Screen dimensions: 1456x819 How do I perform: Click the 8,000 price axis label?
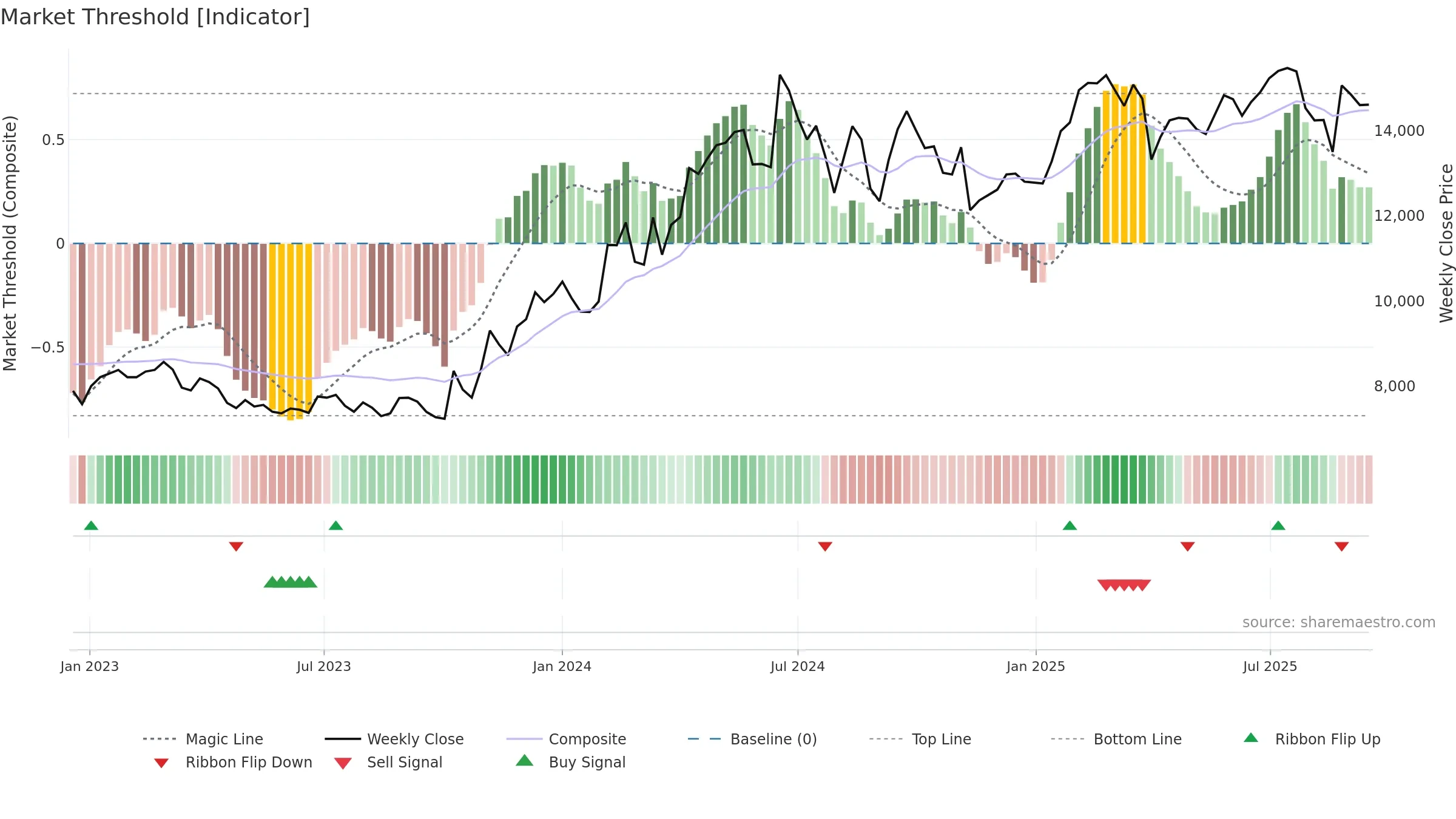click(x=1394, y=386)
